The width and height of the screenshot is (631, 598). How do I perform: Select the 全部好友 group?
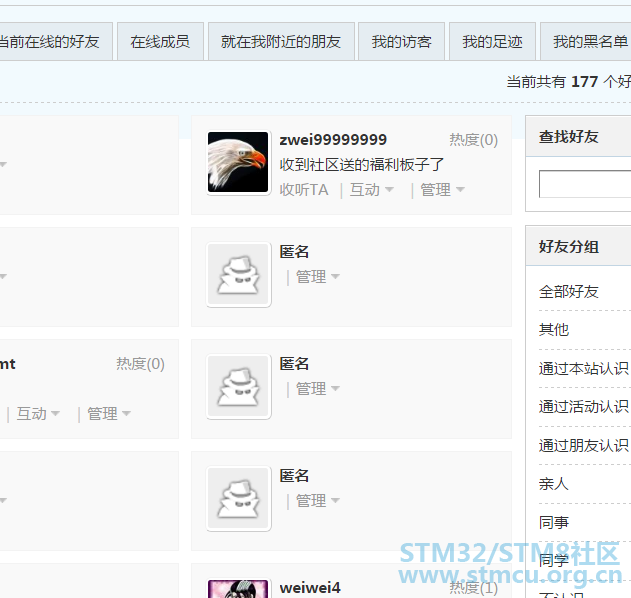[x=569, y=292]
